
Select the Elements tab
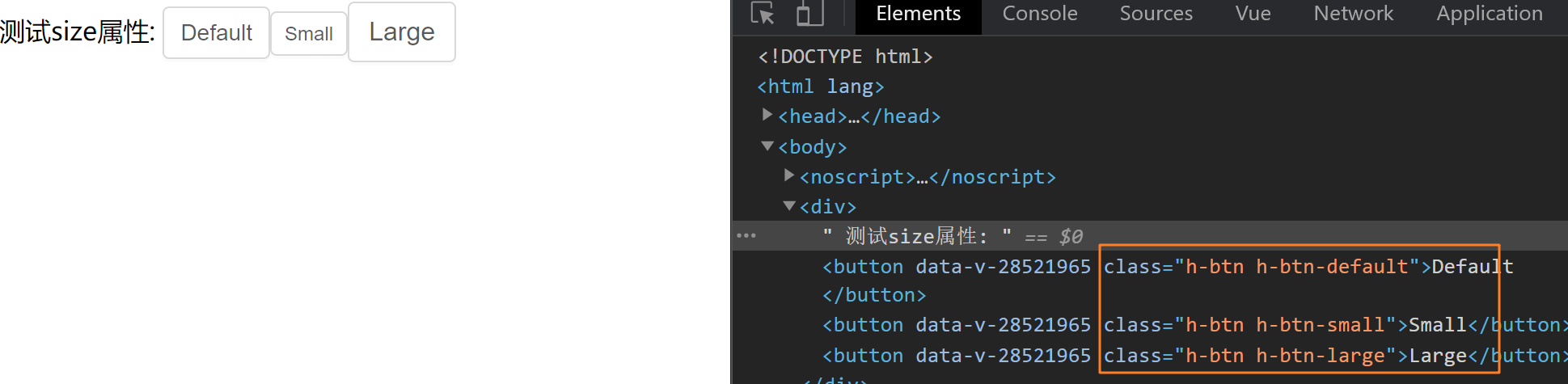(918, 14)
